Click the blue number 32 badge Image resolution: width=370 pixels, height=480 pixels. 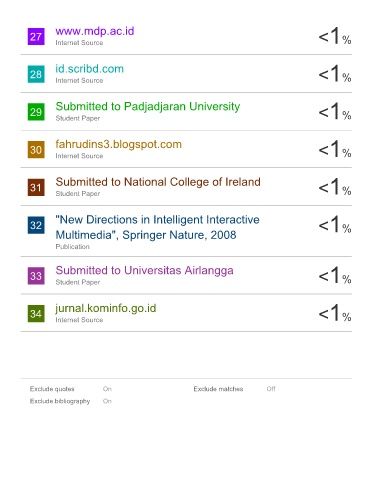[36, 225]
